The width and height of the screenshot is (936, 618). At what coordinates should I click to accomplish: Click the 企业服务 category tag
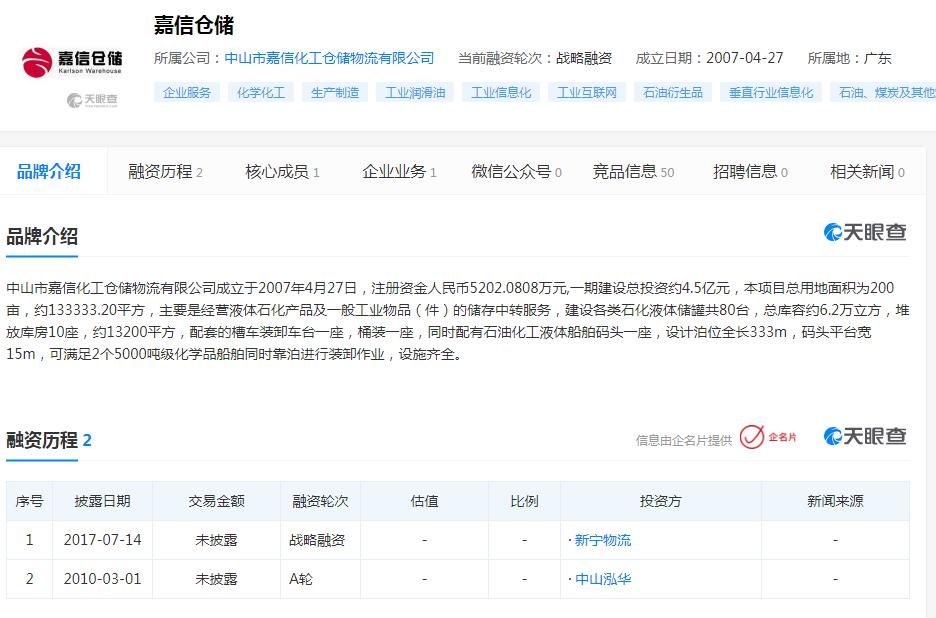pos(186,91)
